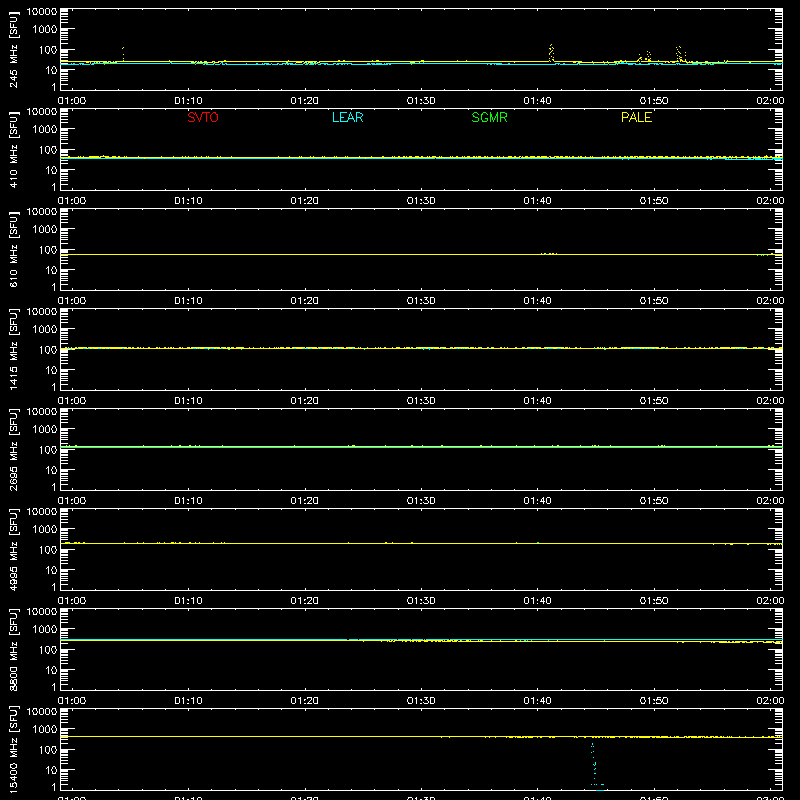
Task: Click 01:00 time label under the 245 MHz plot
Action: (72, 101)
